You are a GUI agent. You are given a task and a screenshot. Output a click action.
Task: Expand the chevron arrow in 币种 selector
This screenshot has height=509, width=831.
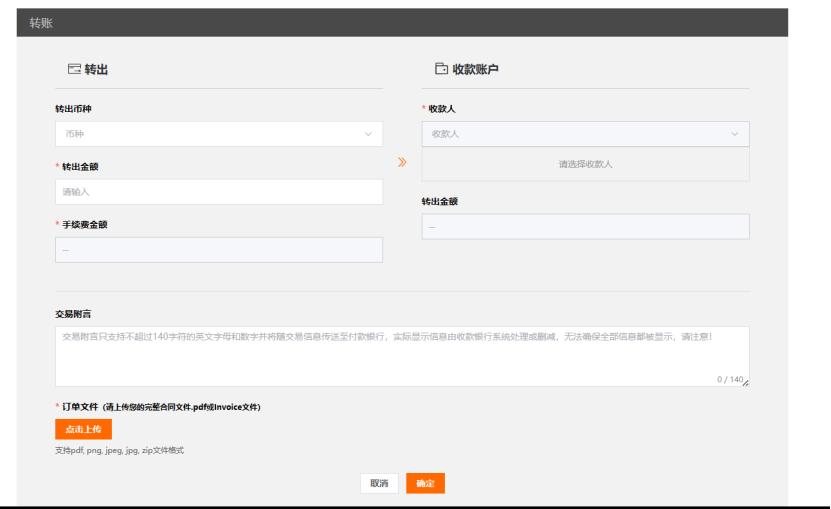coord(368,134)
